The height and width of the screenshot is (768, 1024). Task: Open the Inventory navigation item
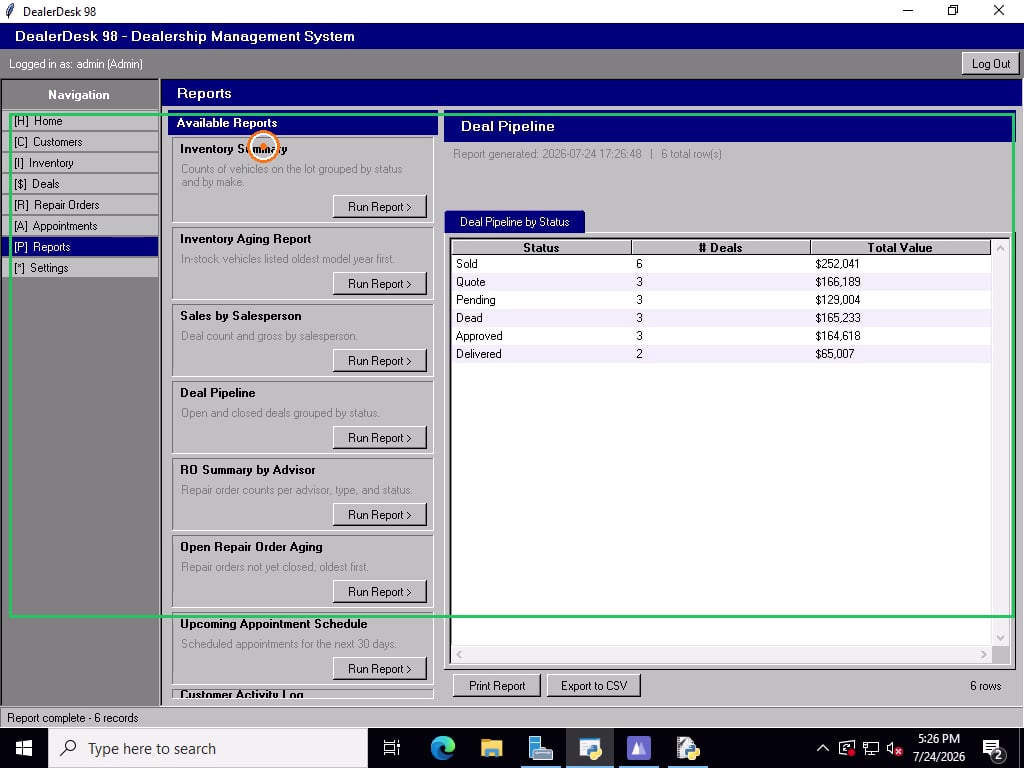80,163
